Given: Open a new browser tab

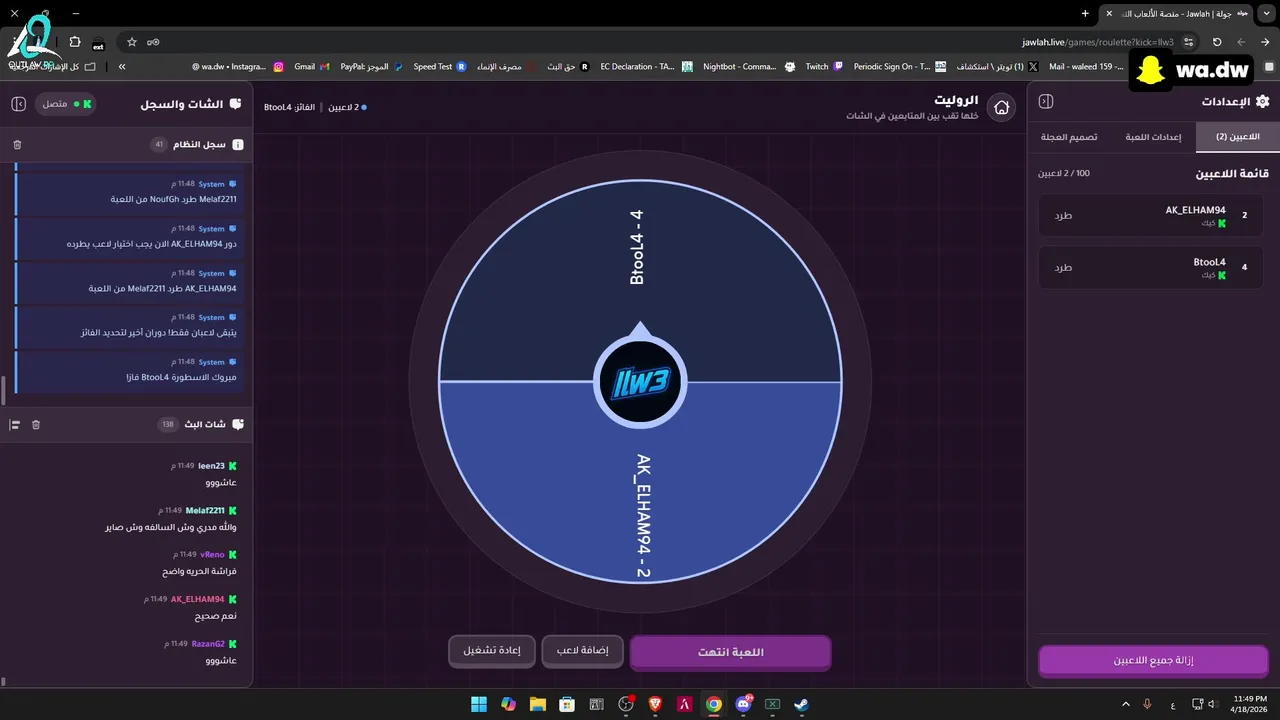Looking at the screenshot, I should point(1085,13).
